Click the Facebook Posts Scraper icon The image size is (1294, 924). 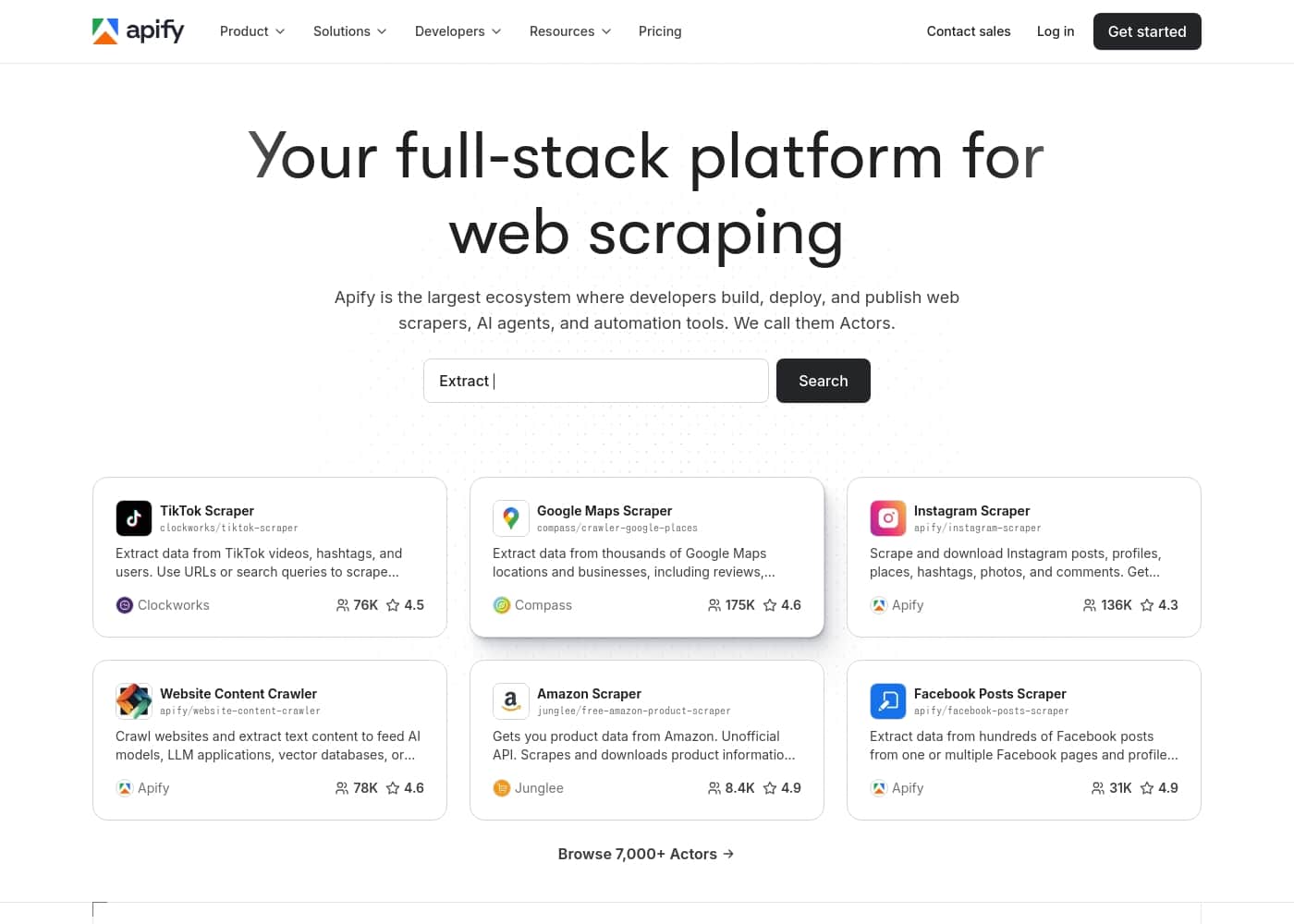888,701
